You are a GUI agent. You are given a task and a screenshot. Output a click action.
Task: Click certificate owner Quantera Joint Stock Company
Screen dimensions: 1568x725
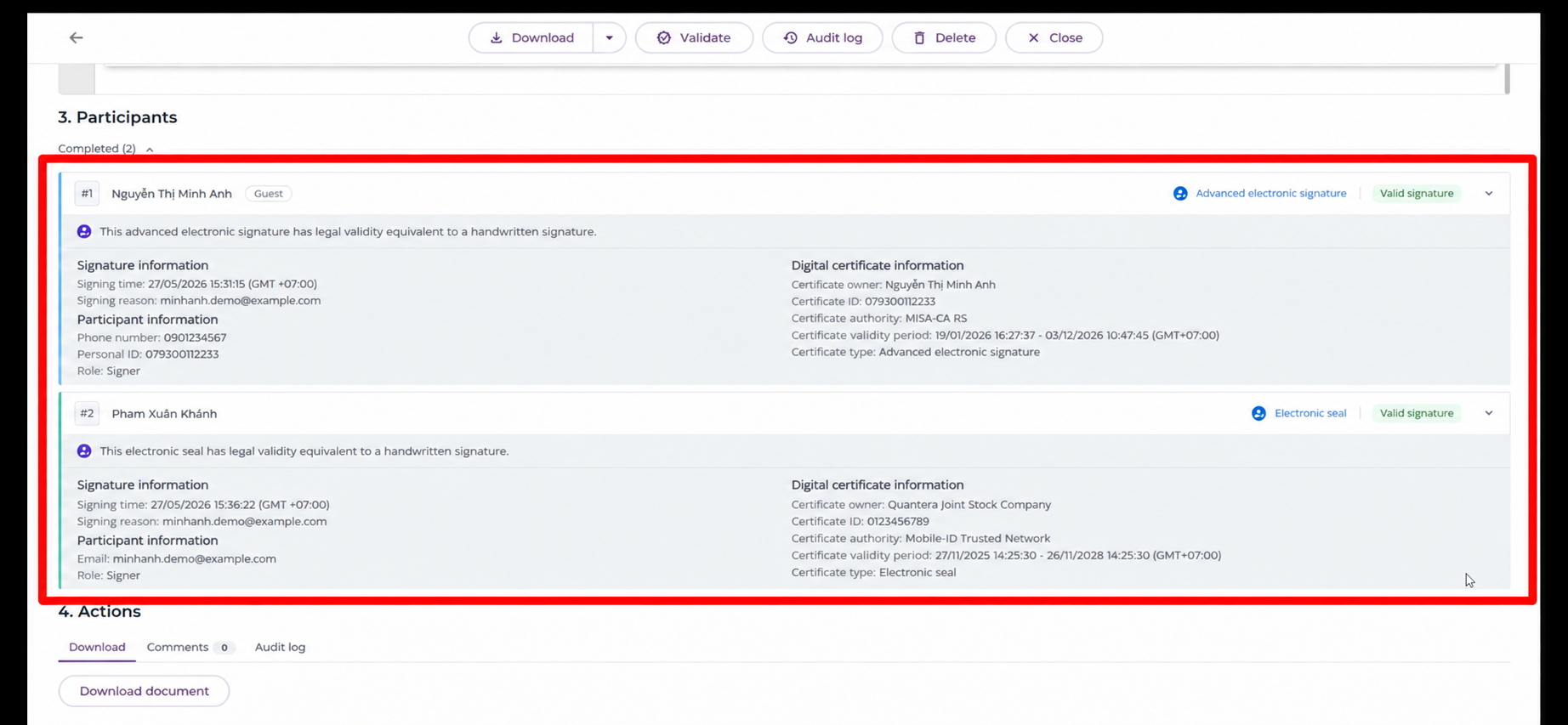click(x=969, y=505)
